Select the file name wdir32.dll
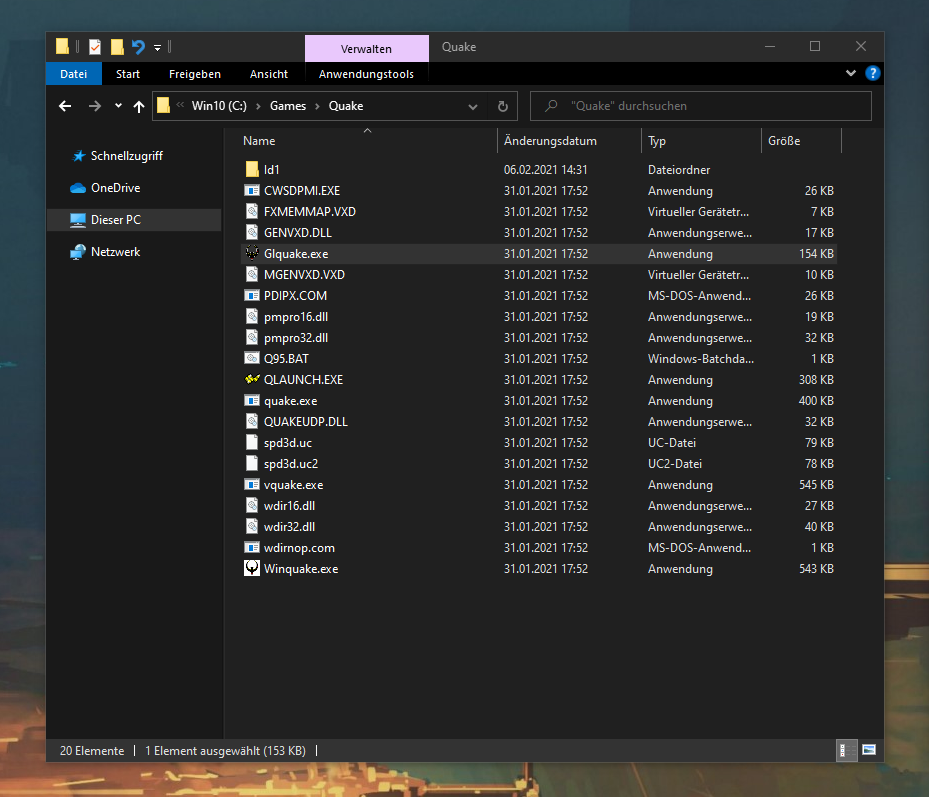The width and height of the screenshot is (929, 797). tap(289, 527)
